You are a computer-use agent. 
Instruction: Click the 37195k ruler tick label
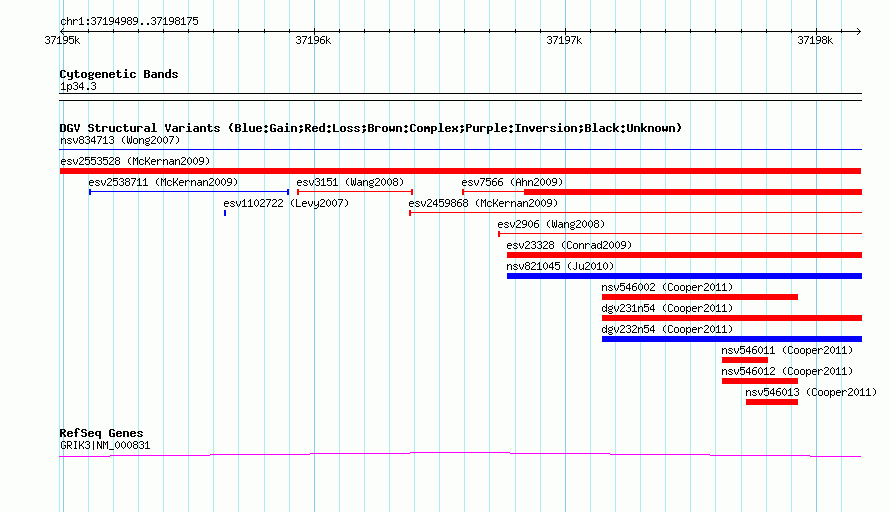(x=62, y=40)
